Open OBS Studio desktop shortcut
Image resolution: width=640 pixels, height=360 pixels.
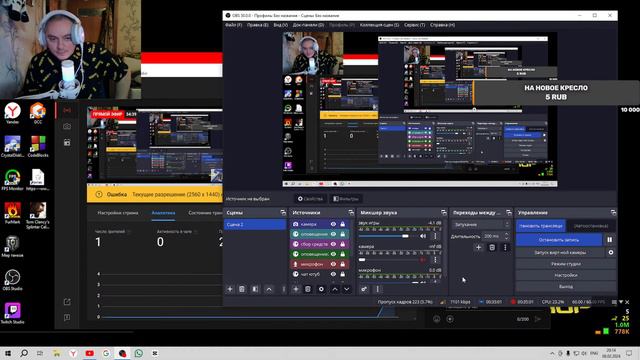point(12,280)
